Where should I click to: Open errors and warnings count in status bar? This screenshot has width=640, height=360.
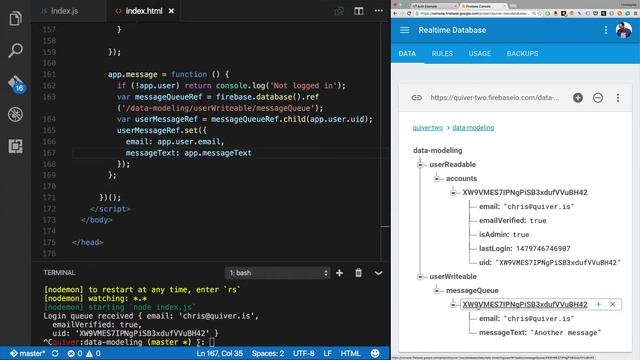pos(84,353)
